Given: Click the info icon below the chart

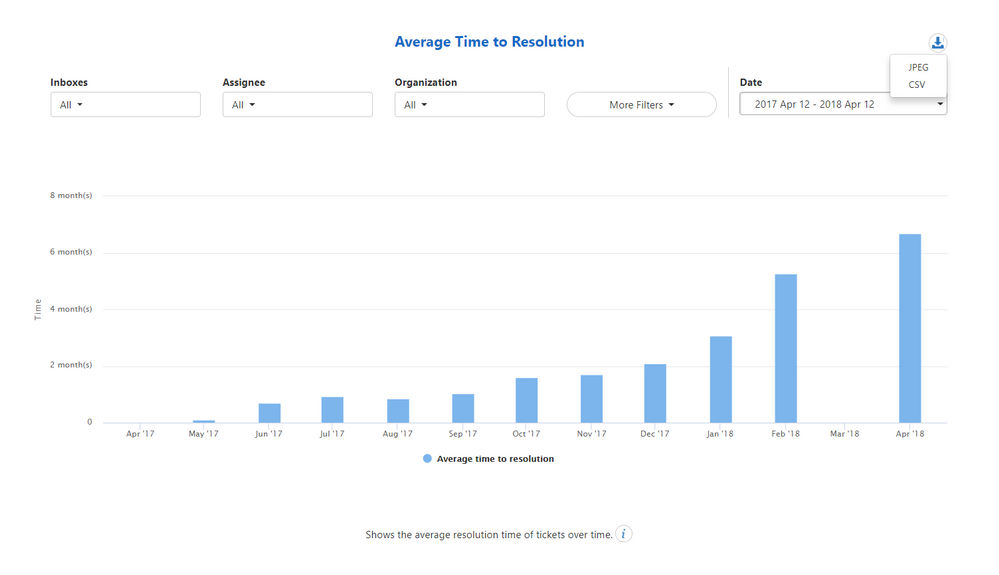Looking at the screenshot, I should [x=624, y=534].
